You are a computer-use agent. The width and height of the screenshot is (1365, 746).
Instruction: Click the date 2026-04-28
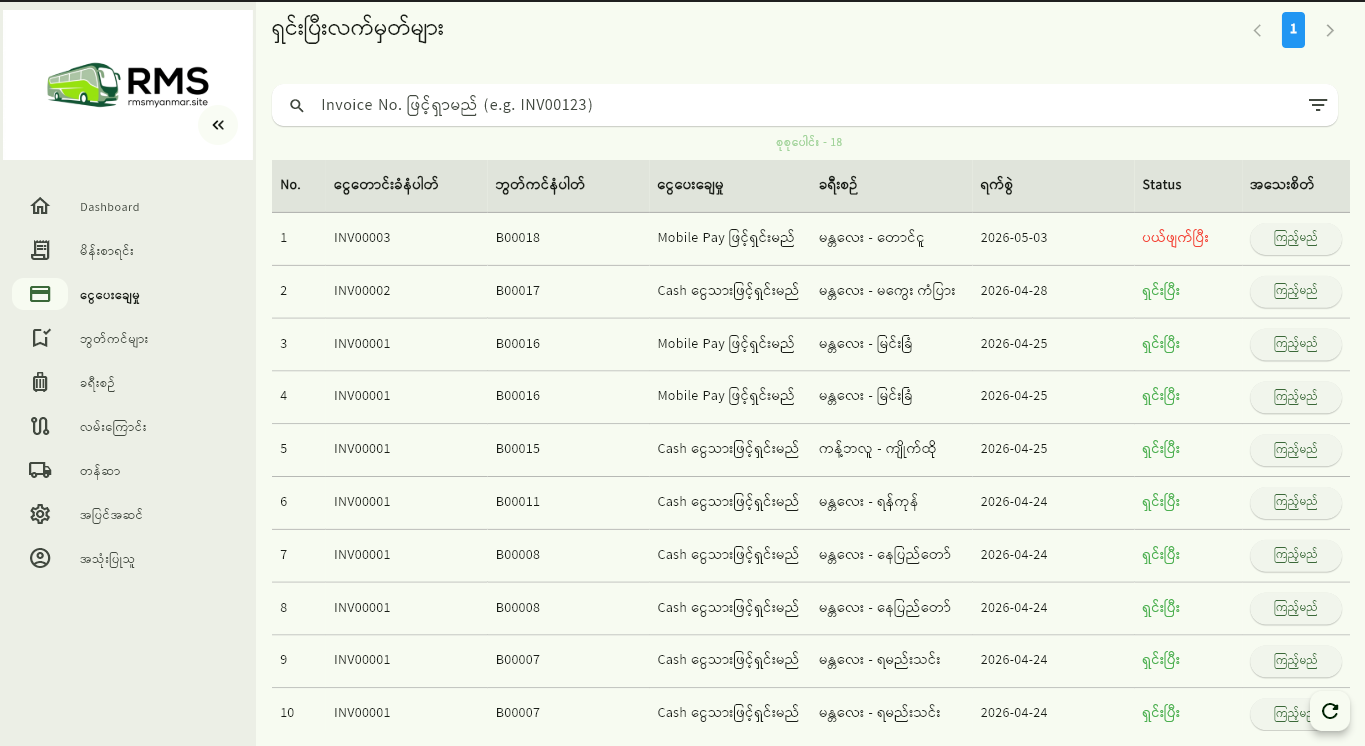click(x=1014, y=291)
